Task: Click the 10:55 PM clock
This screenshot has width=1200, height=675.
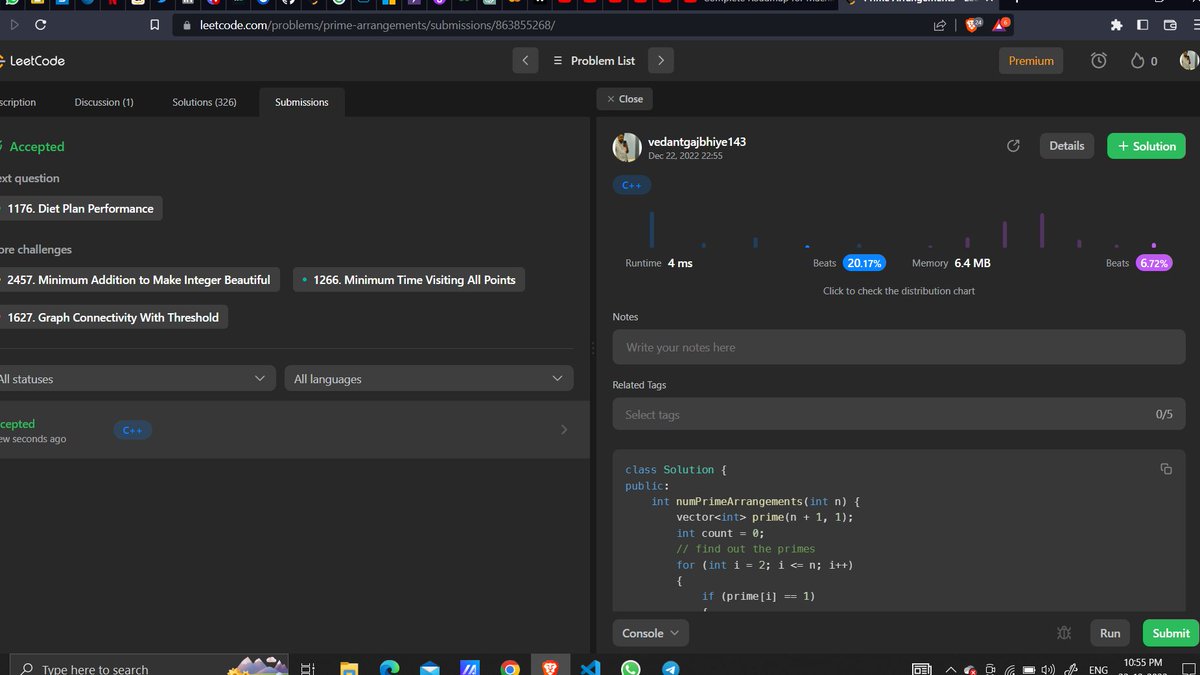Action: 1143,663
